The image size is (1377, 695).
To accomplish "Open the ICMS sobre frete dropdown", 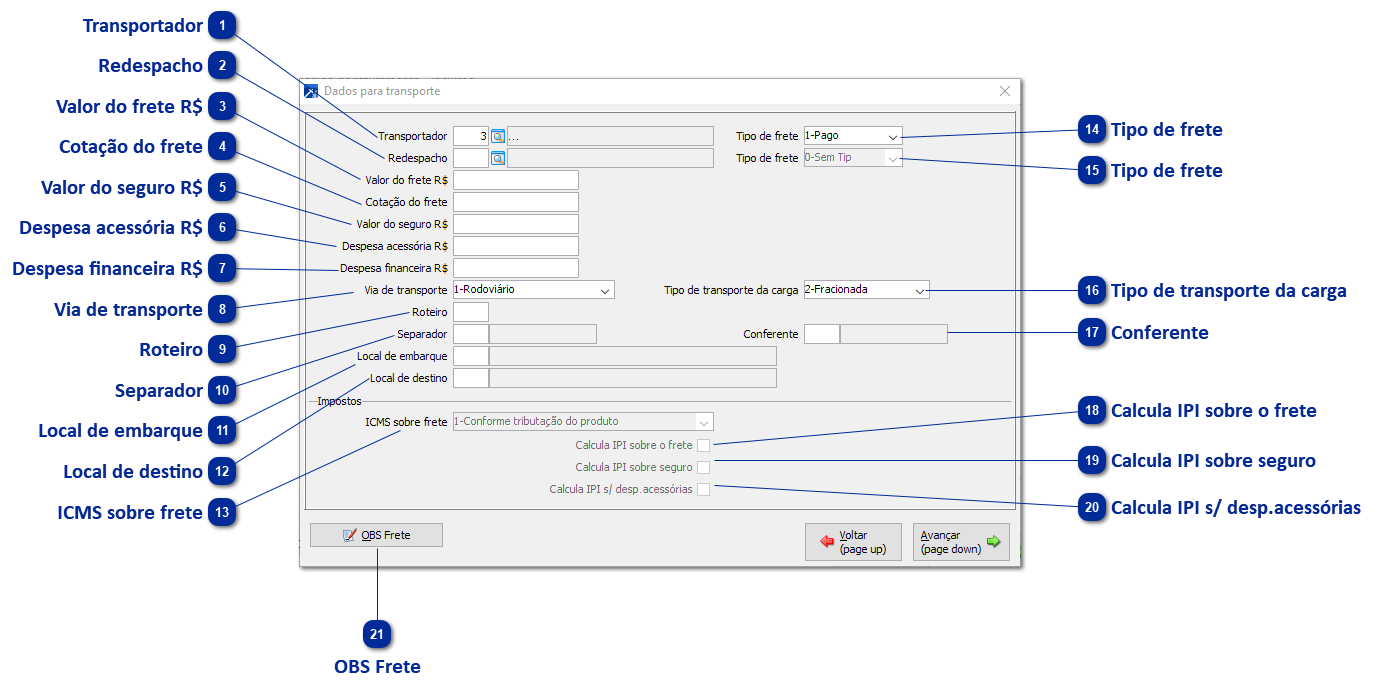I will pyautogui.click(x=583, y=422).
